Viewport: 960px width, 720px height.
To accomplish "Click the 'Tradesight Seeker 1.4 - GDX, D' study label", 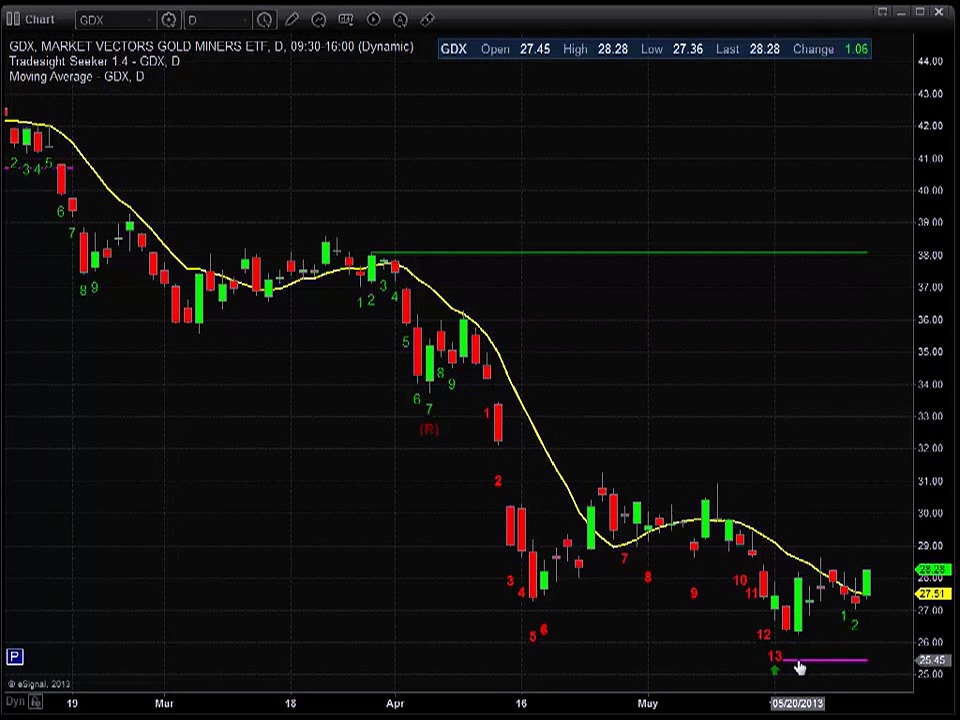I will (x=94, y=61).
